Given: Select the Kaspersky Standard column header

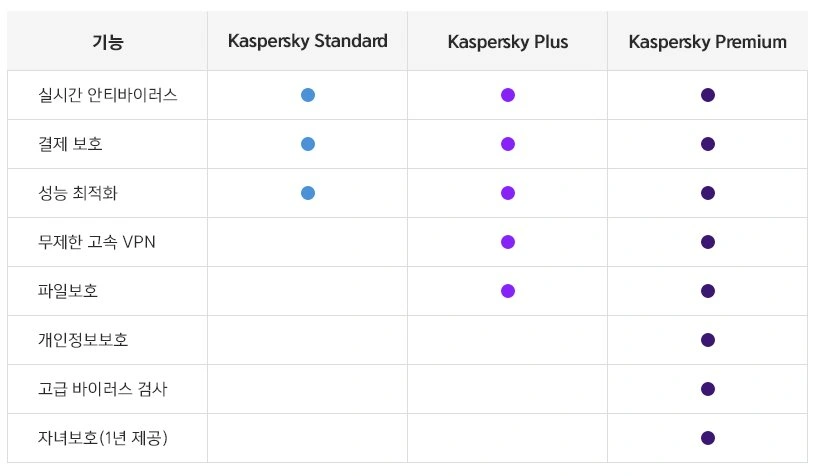Looking at the screenshot, I should point(307,42).
